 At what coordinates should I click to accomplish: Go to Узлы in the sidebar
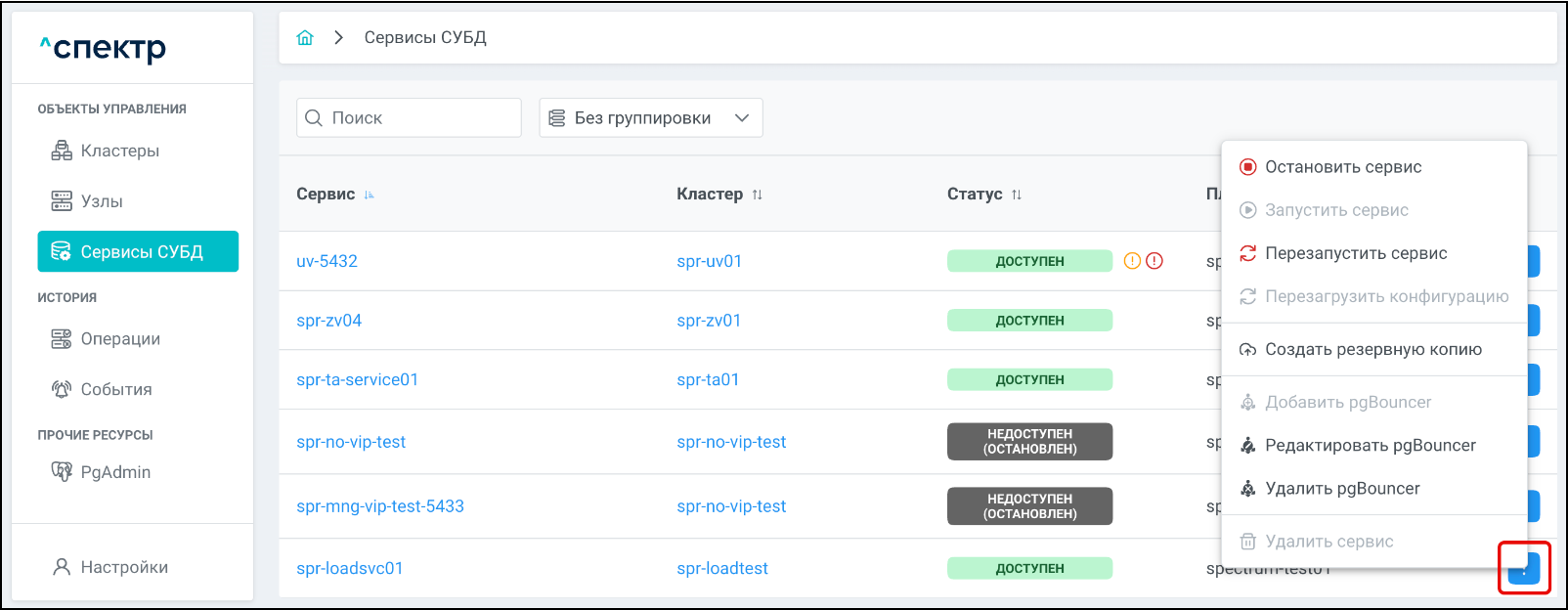(101, 201)
